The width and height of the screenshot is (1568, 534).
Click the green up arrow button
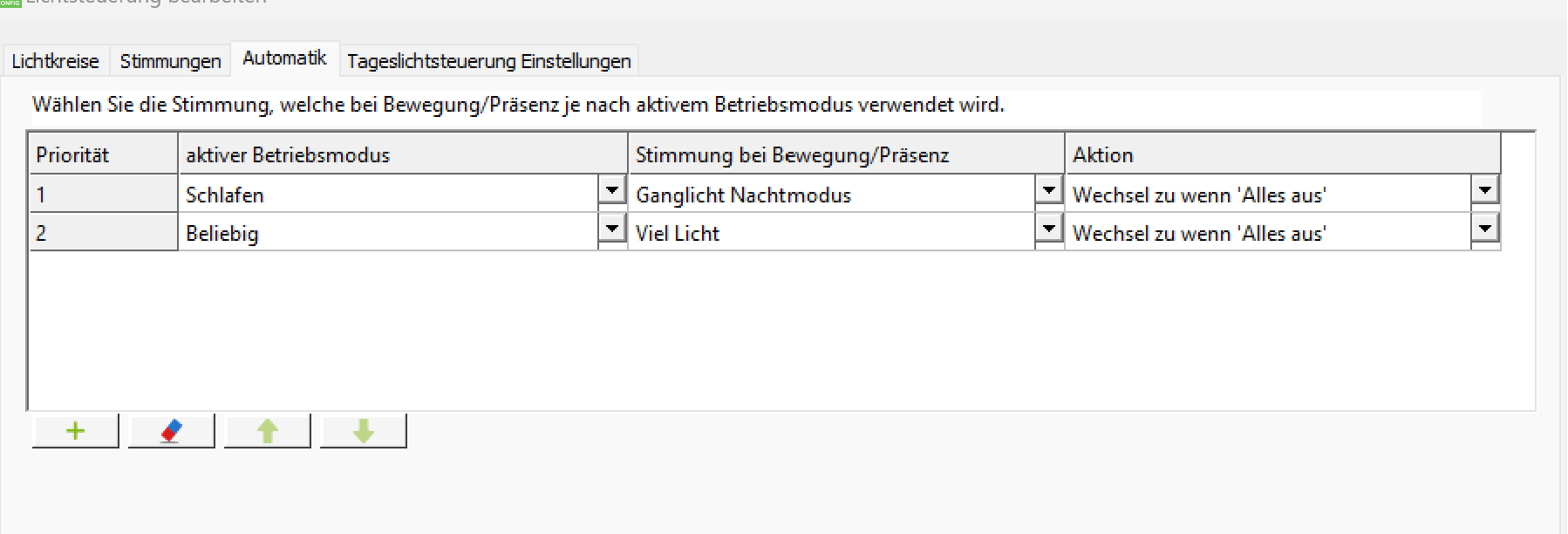[x=267, y=431]
